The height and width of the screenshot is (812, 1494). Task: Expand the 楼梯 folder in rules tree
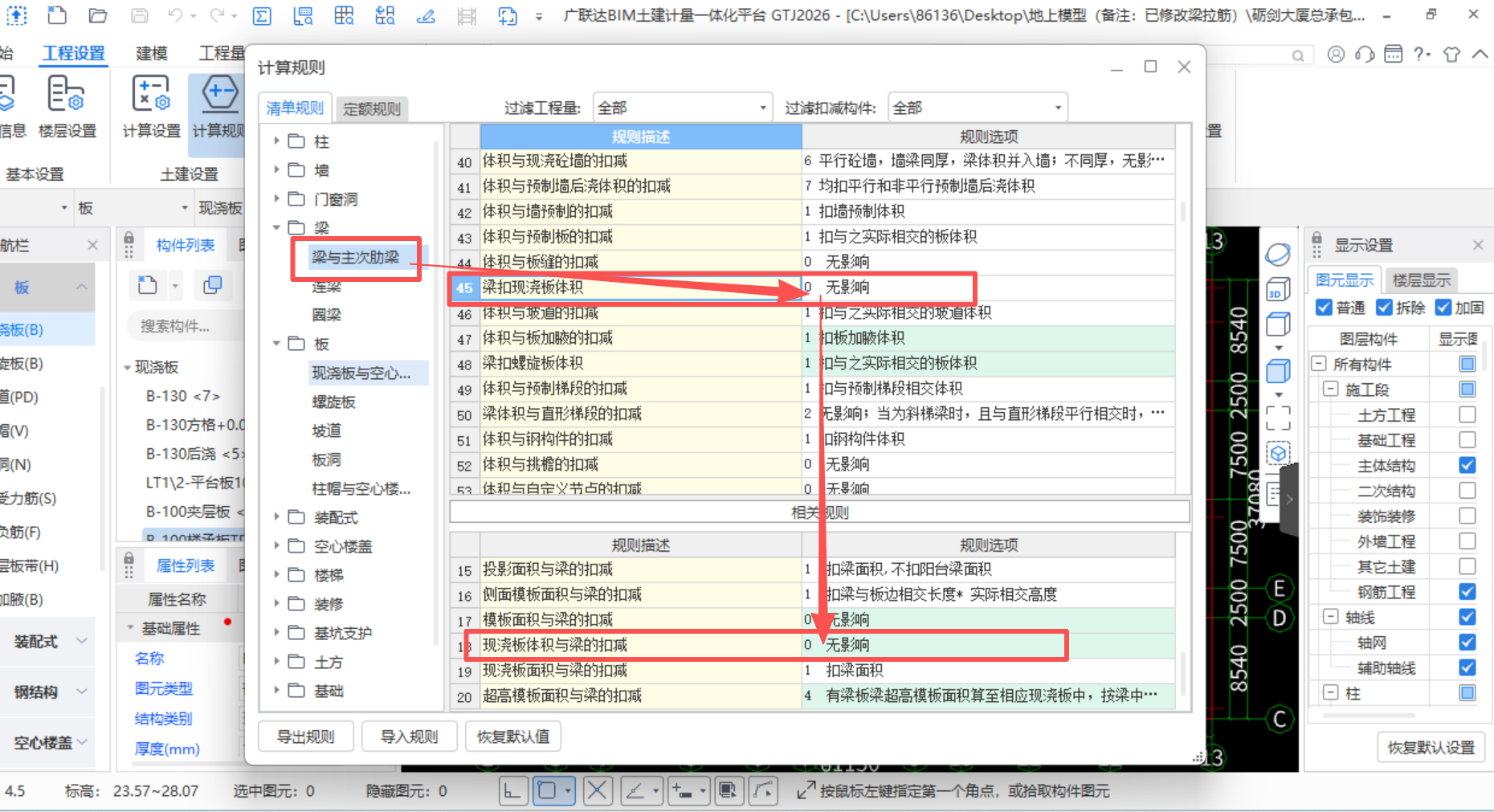[276, 574]
